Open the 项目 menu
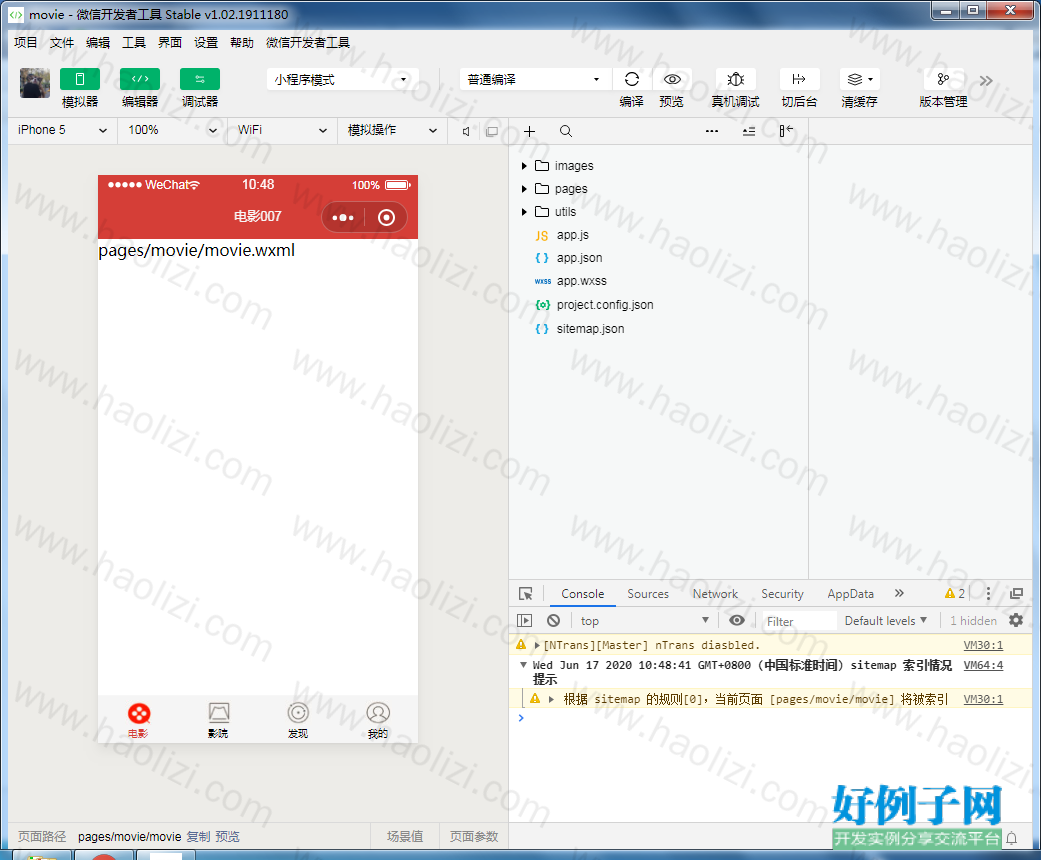1041x860 pixels. [26, 43]
